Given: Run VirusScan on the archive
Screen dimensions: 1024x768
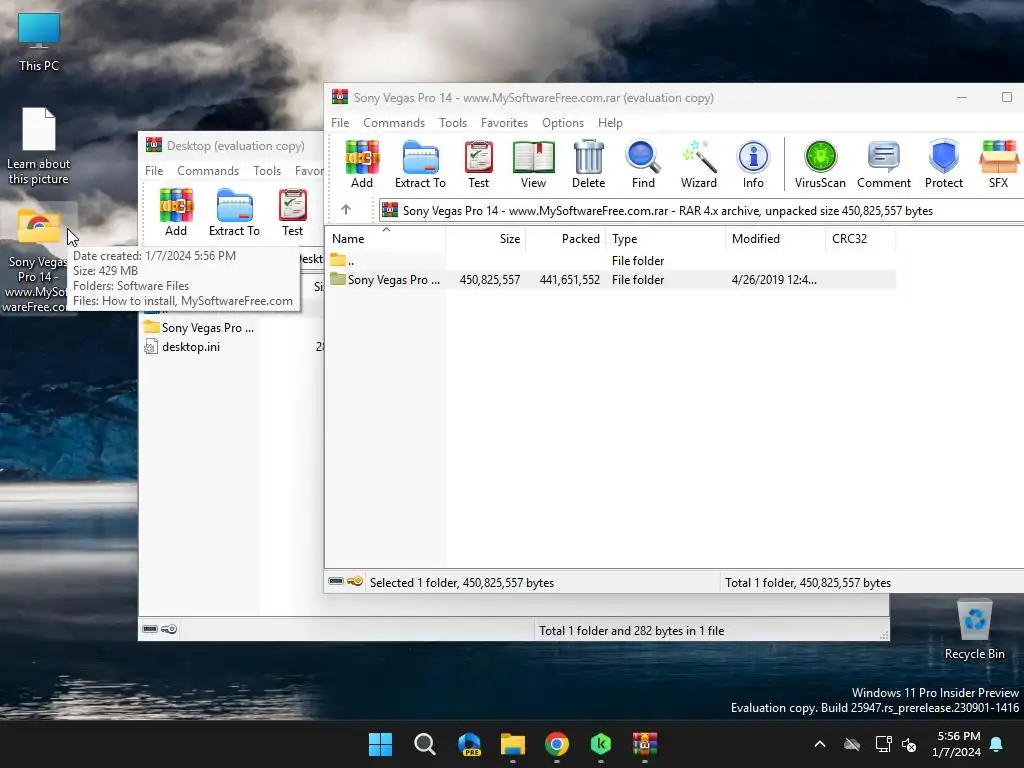Looking at the screenshot, I should [820, 165].
